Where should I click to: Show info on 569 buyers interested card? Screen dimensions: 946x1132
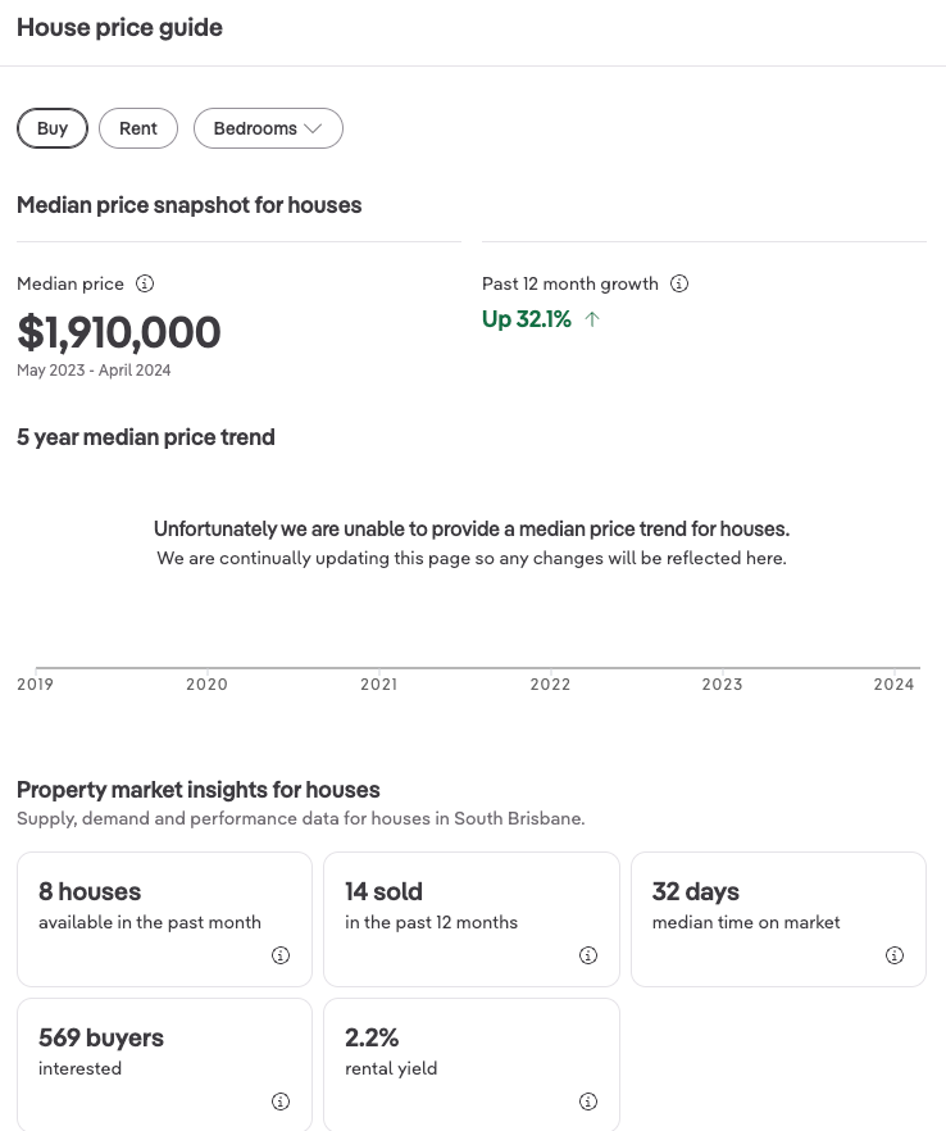click(281, 1101)
